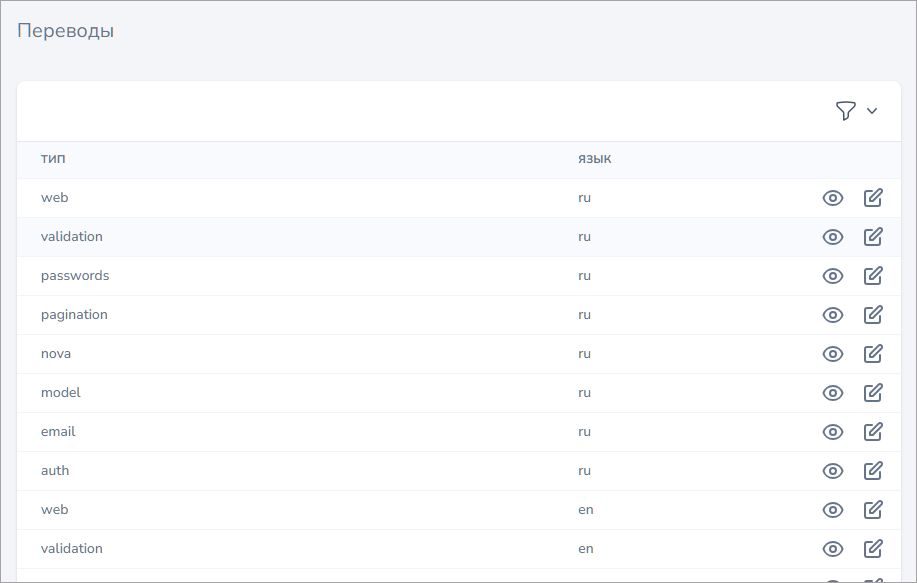Expand the filter dropdown chevron
This screenshot has width=917, height=583.
872,111
